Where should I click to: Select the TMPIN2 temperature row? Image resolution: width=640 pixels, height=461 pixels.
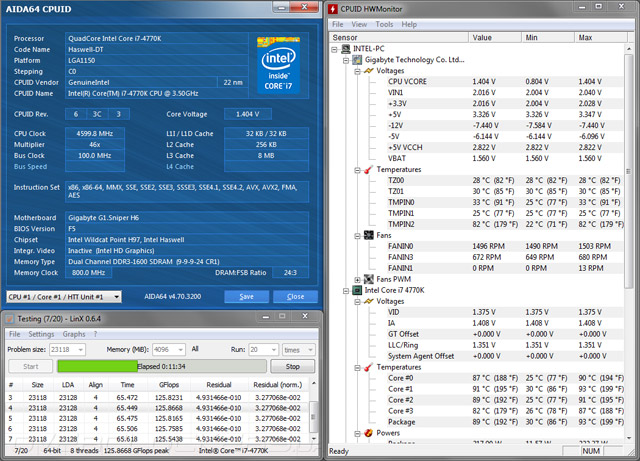point(504,224)
